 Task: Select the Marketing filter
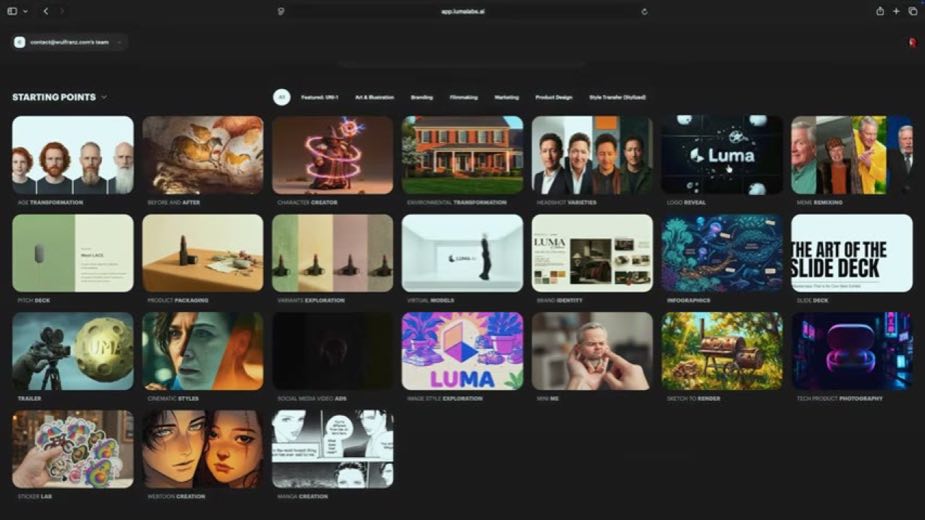pyautogui.click(x=507, y=97)
